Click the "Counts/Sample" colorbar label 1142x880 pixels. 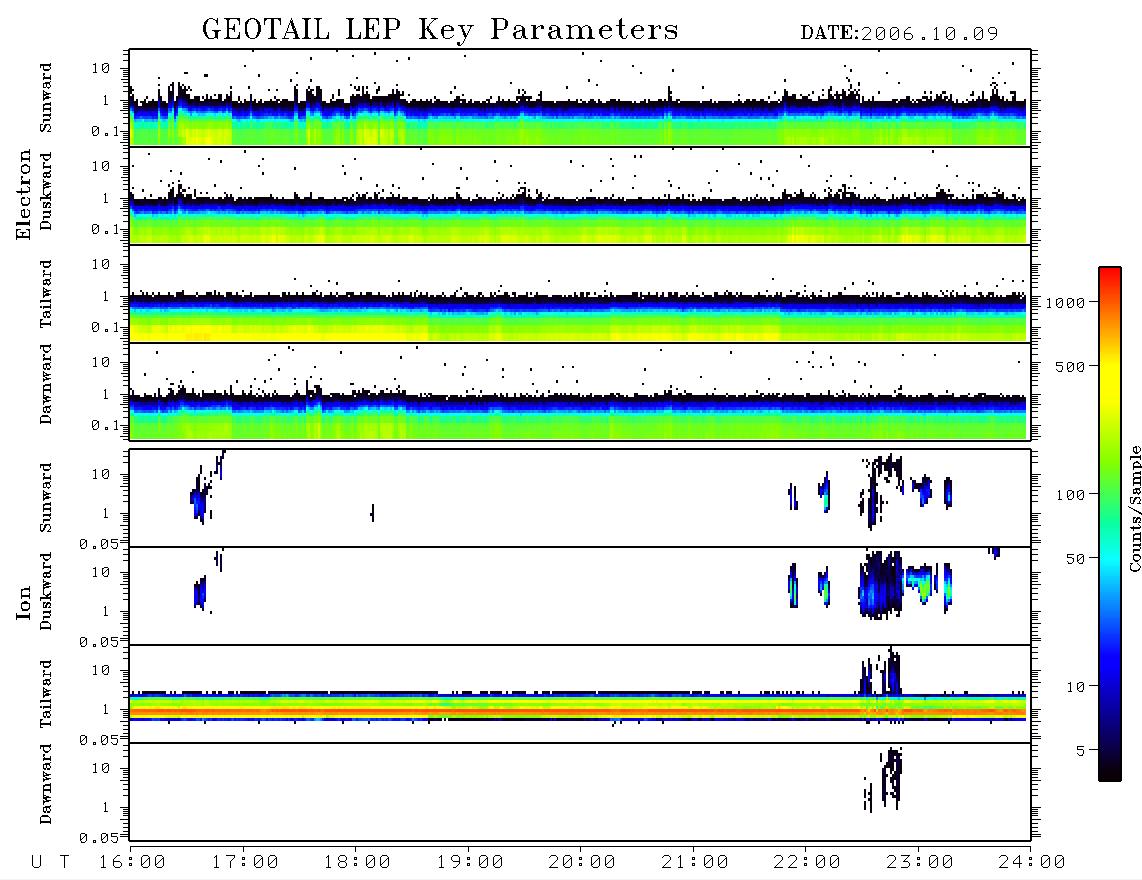click(x=1134, y=508)
